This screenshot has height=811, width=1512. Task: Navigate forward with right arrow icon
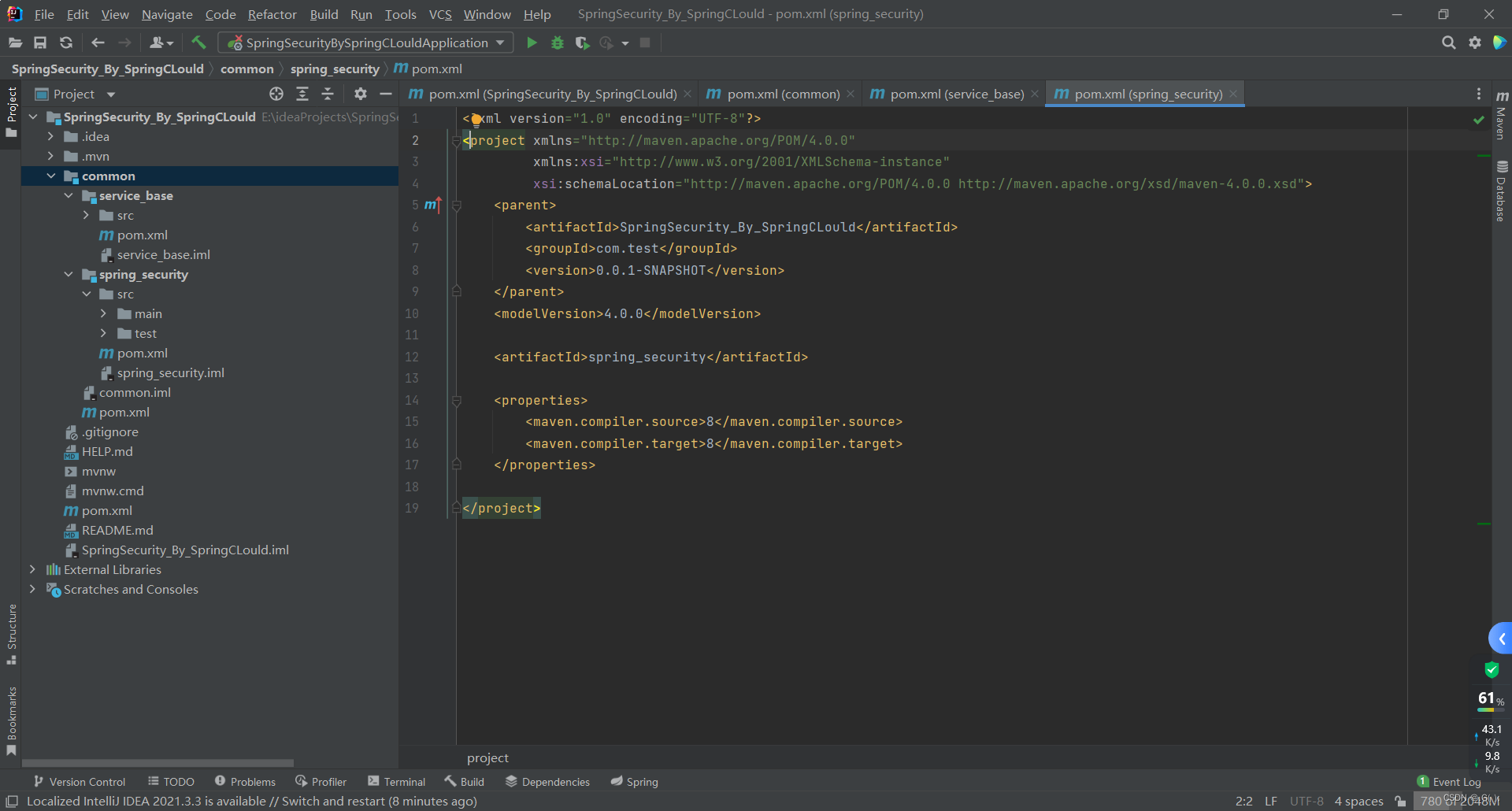click(124, 43)
